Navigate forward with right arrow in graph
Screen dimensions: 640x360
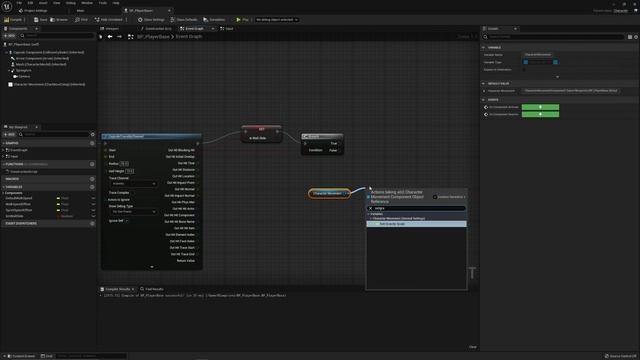point(119,37)
